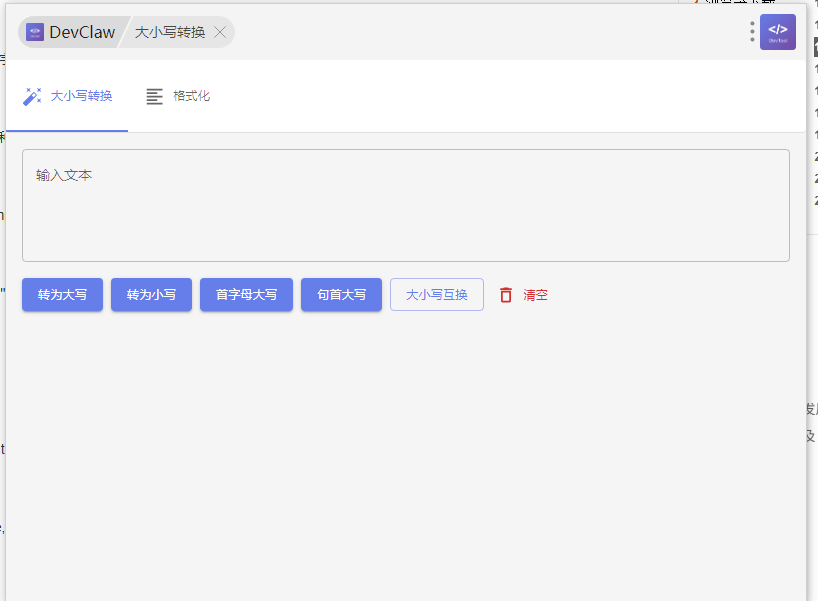
Task: Select the 大小写转换 breadcrumb chip in title bar
Action: [170, 32]
